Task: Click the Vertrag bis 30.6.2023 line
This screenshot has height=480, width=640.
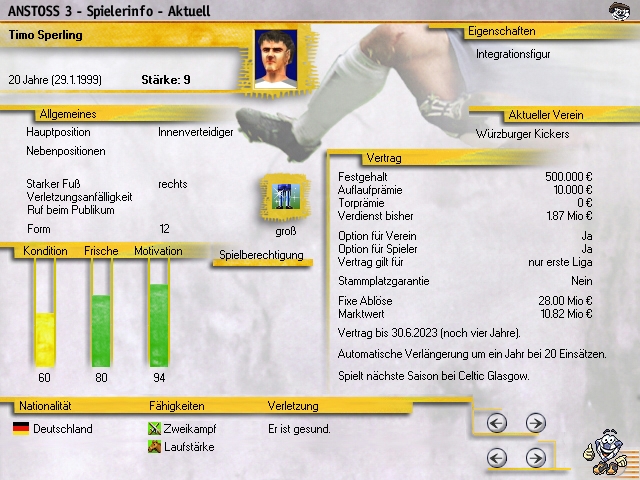Action: (429, 333)
